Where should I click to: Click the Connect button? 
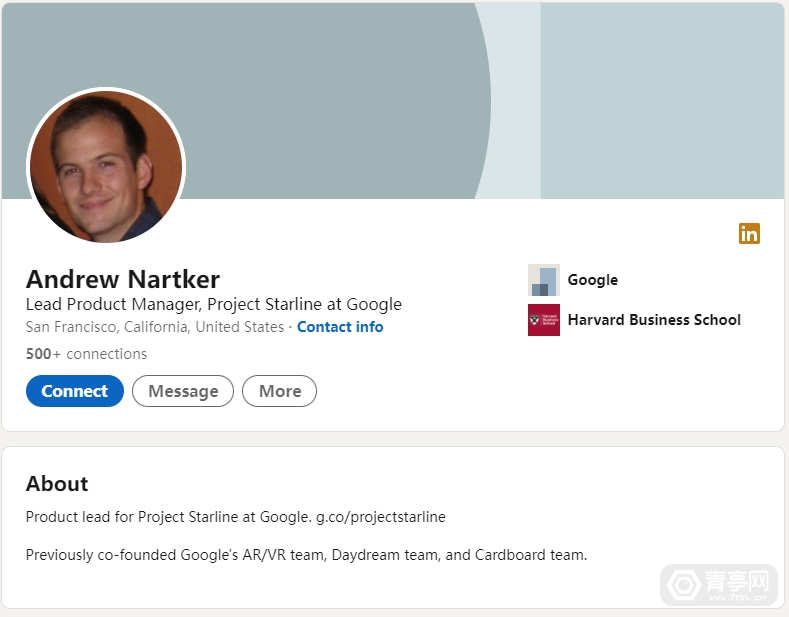tap(75, 391)
